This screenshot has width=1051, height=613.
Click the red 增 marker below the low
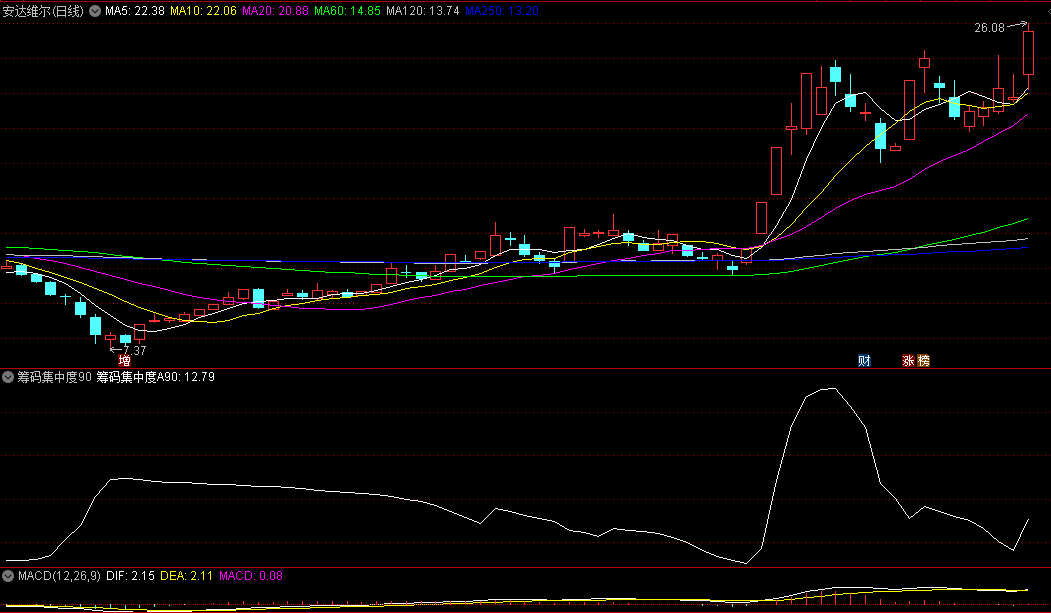click(x=125, y=361)
